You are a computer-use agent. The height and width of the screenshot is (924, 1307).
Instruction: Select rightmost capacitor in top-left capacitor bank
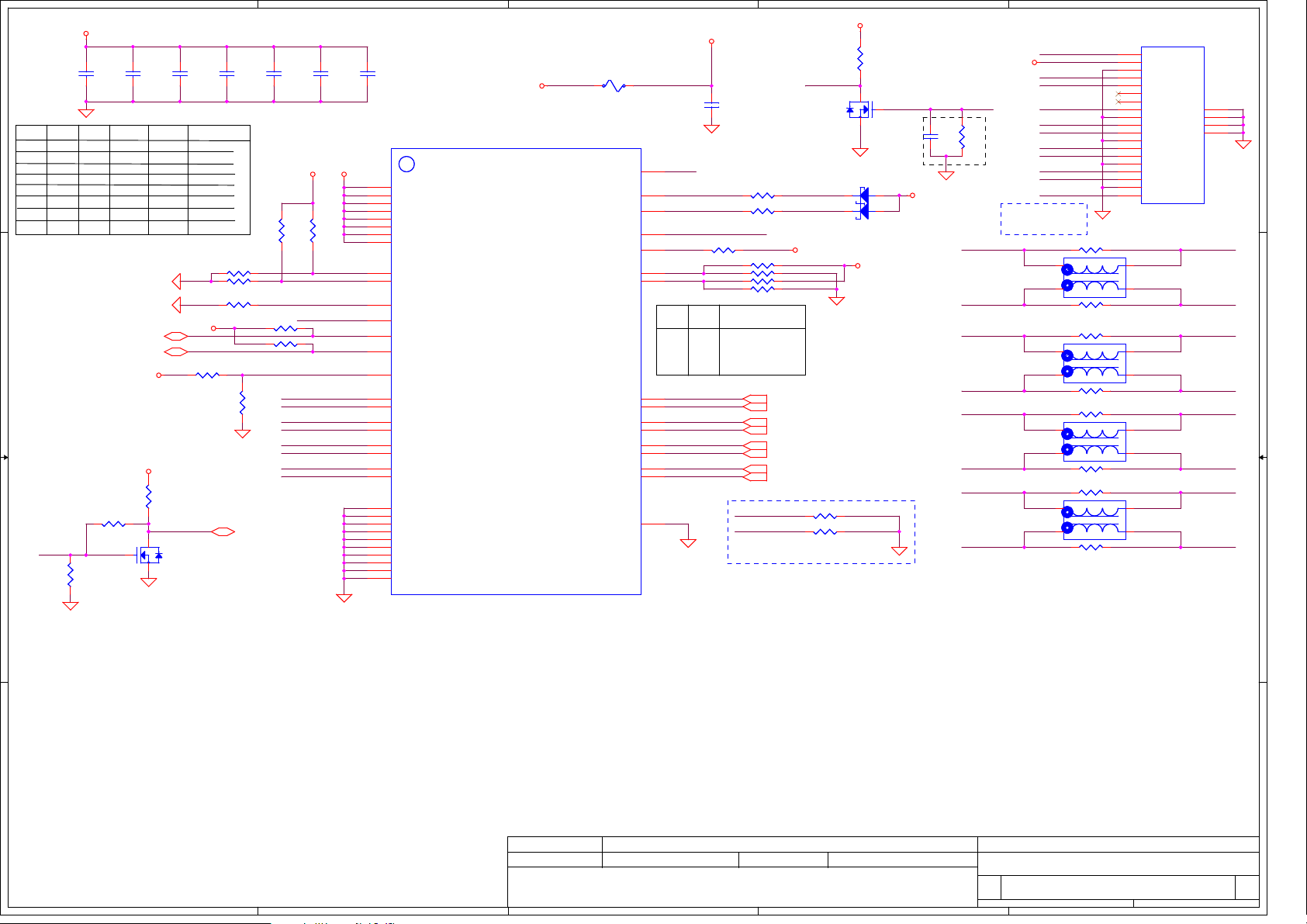[368, 74]
